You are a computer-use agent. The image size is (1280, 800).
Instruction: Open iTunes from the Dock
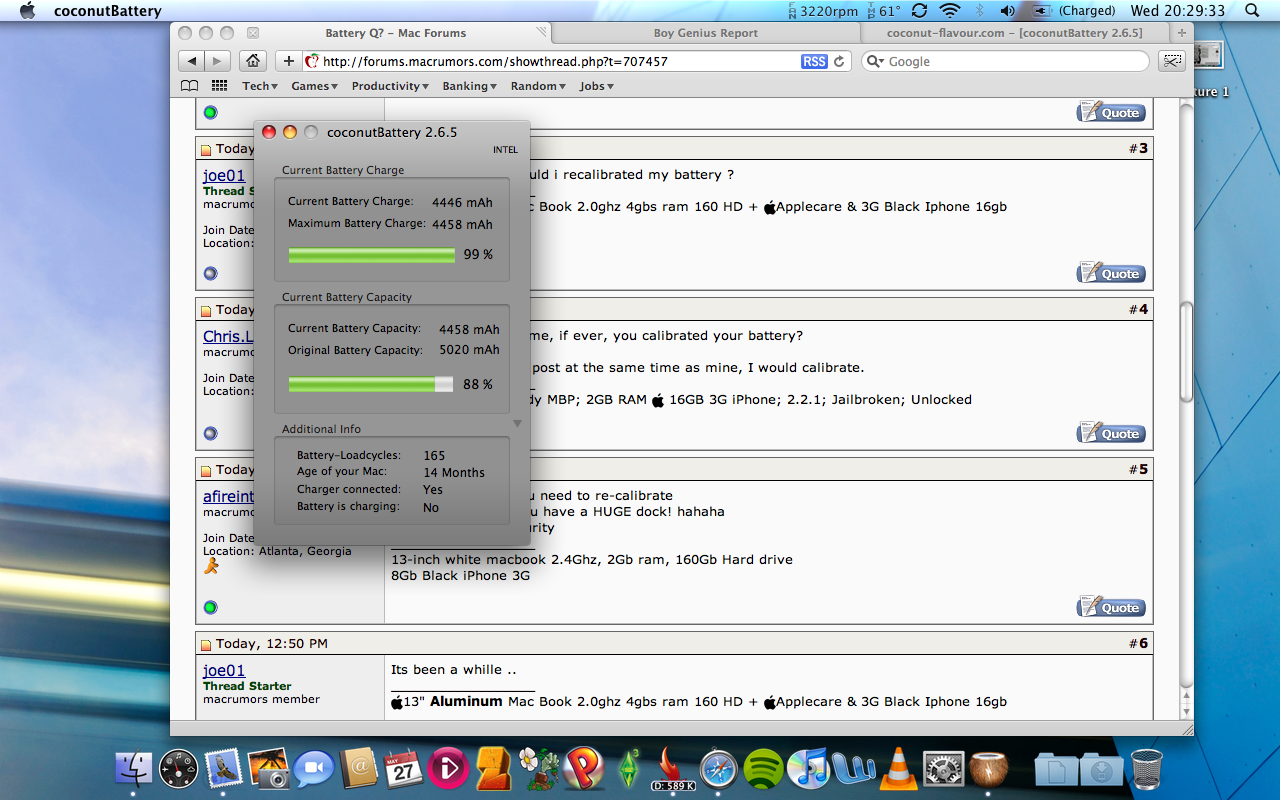point(808,768)
